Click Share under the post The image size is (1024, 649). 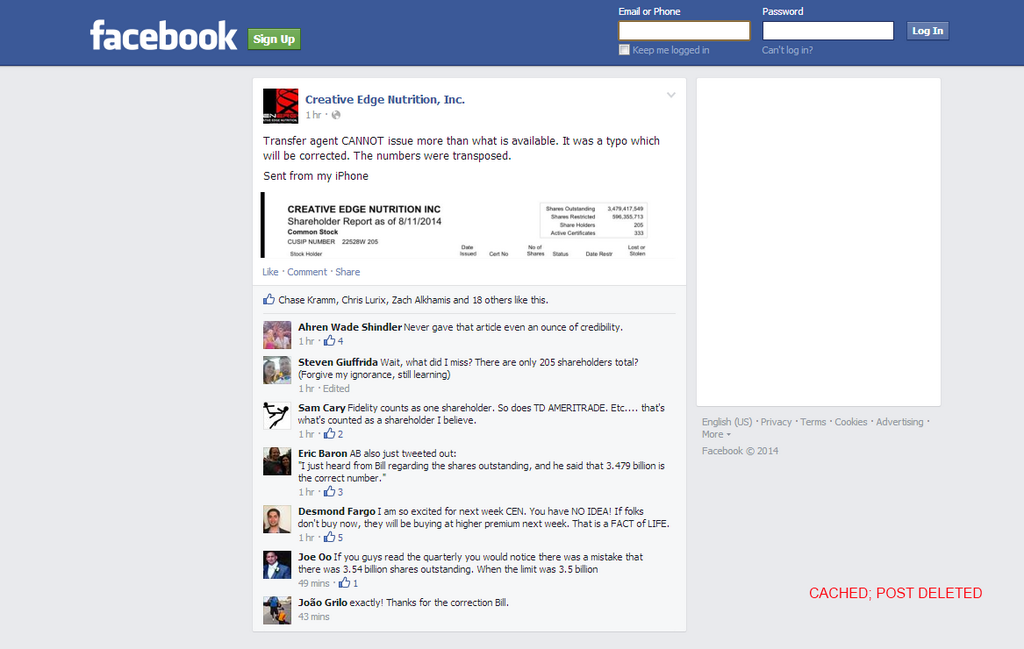click(347, 272)
